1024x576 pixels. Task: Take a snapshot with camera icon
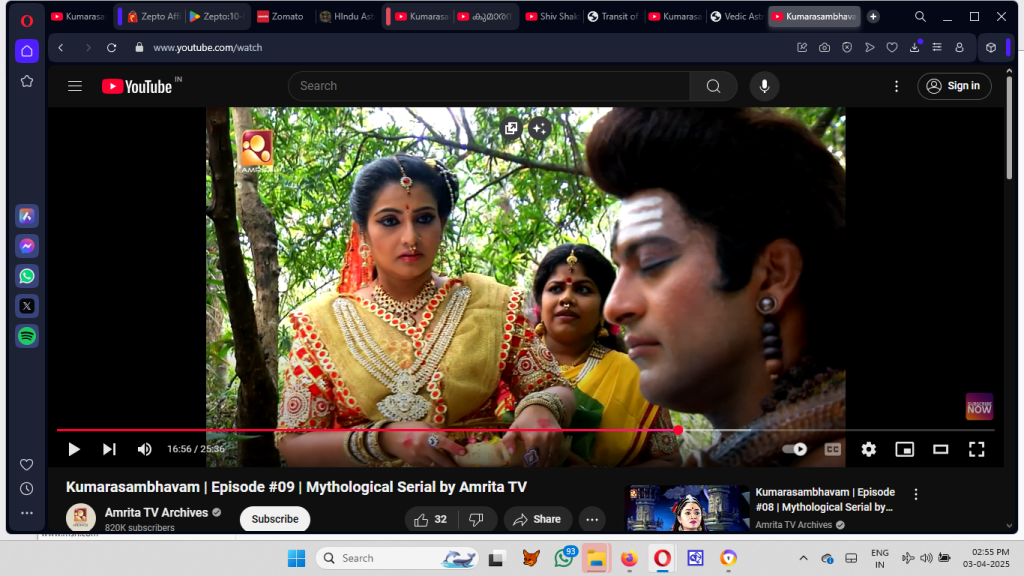point(825,48)
